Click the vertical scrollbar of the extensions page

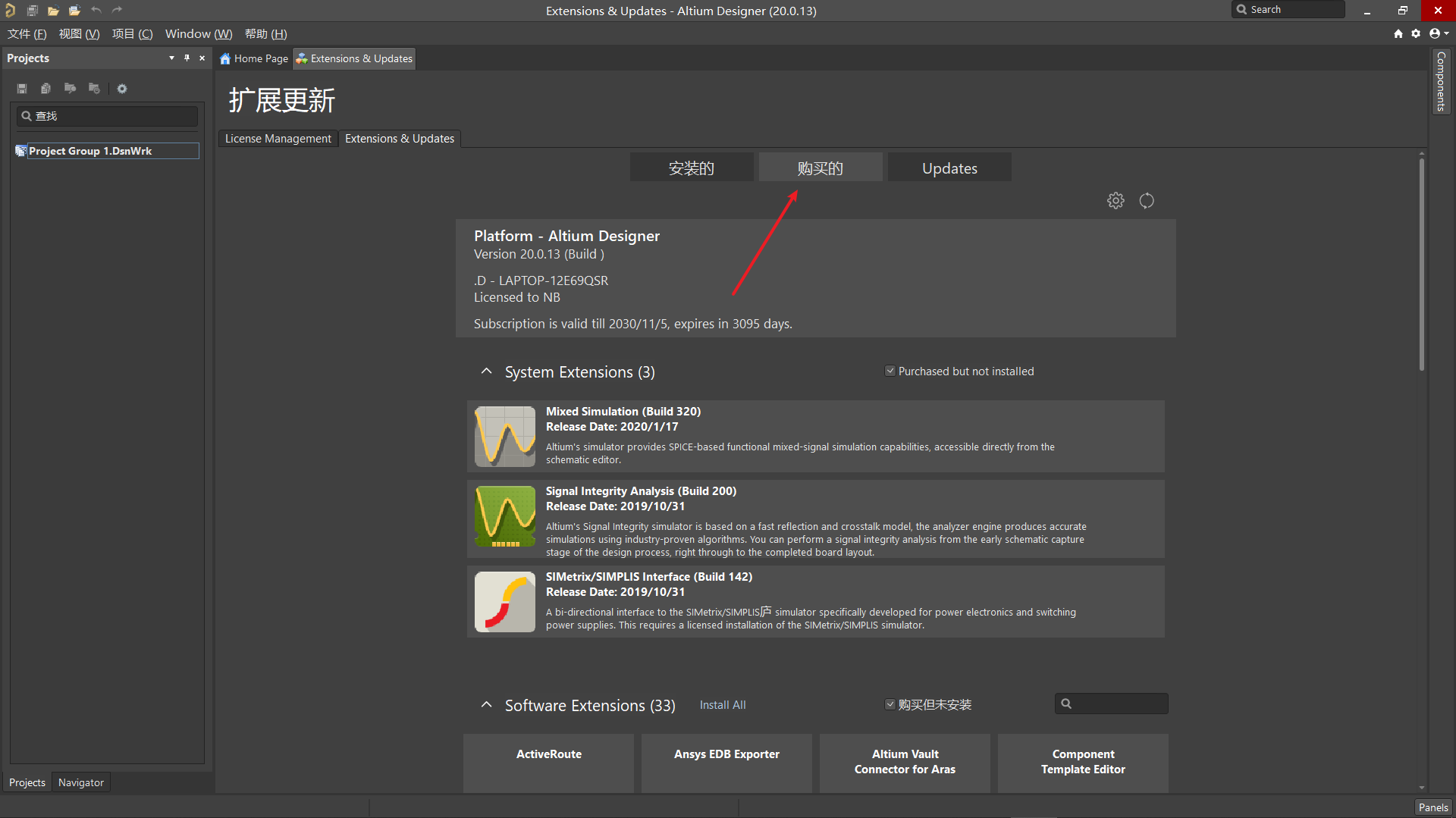tap(1422, 263)
